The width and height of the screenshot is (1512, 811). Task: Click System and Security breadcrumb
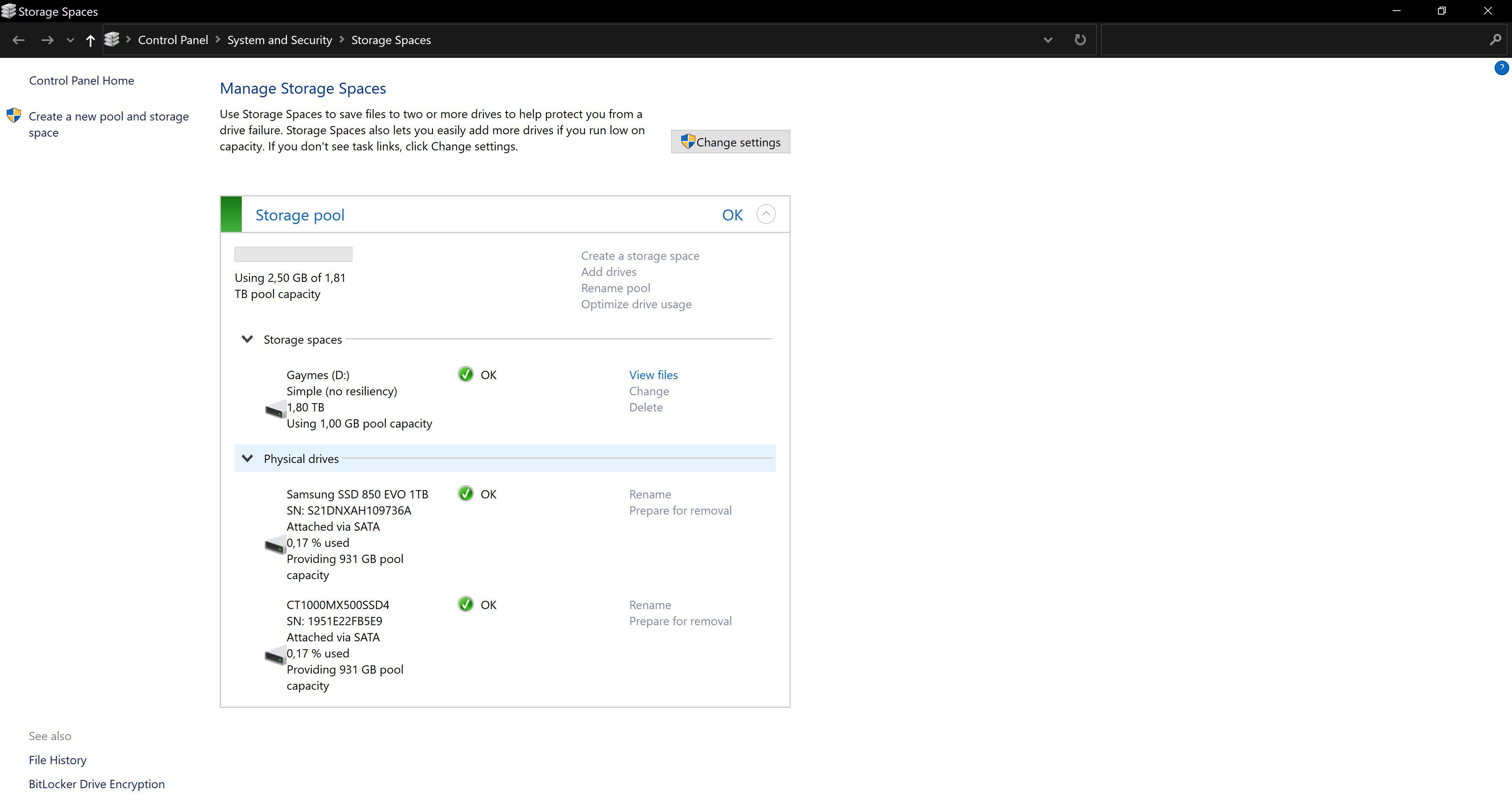(x=280, y=40)
